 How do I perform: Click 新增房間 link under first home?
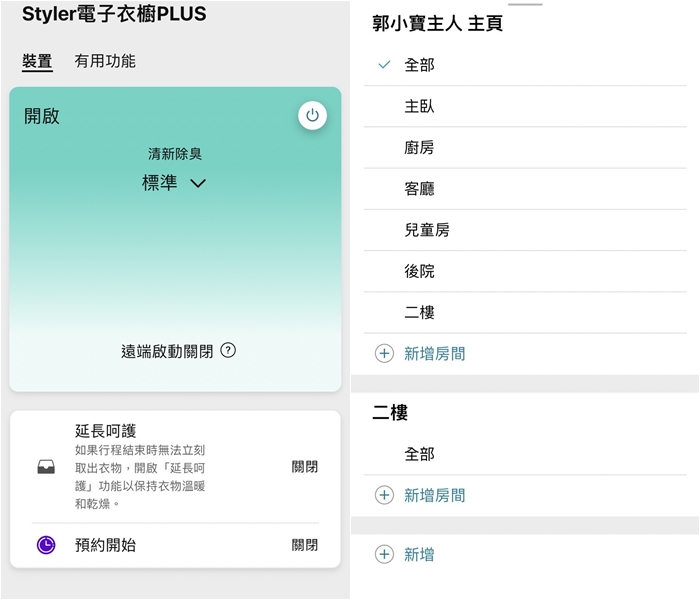pyautogui.click(x=434, y=353)
